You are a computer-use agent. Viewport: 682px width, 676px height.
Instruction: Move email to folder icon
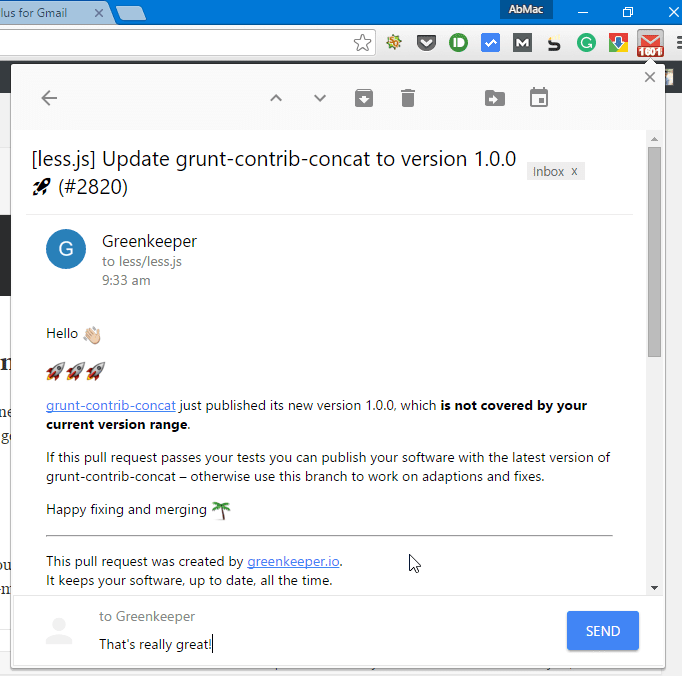495,98
